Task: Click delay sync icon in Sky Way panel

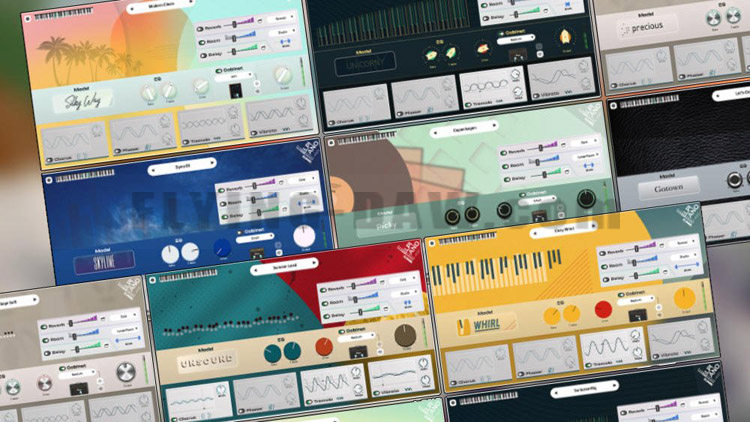Action: 264,48
